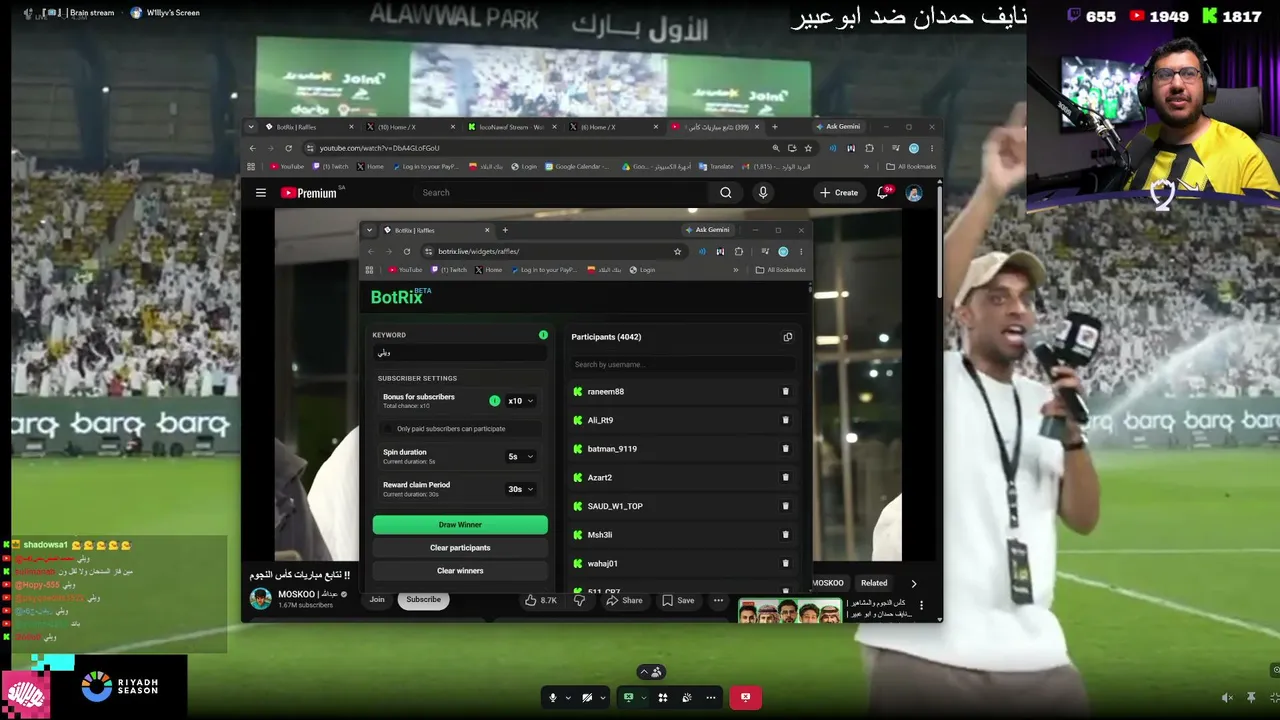
Task: Expand the participants panel above call bar
Action: (651, 672)
